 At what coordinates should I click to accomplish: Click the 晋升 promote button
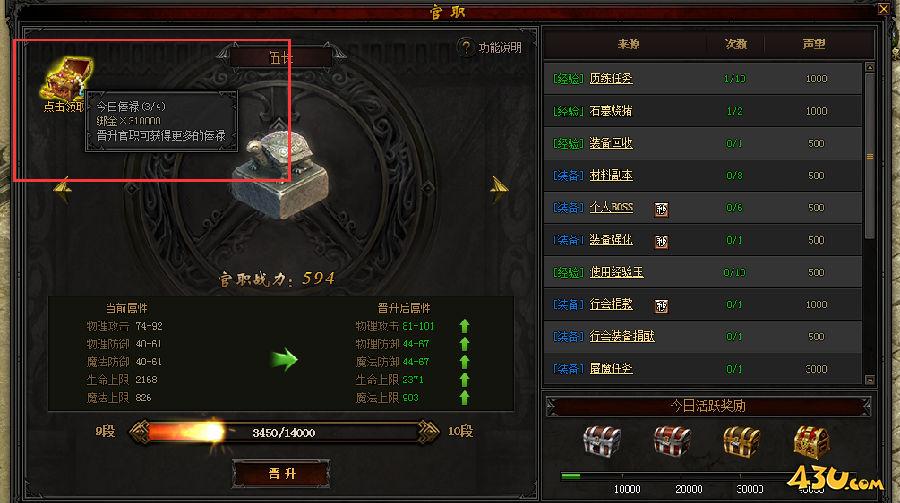[281, 473]
